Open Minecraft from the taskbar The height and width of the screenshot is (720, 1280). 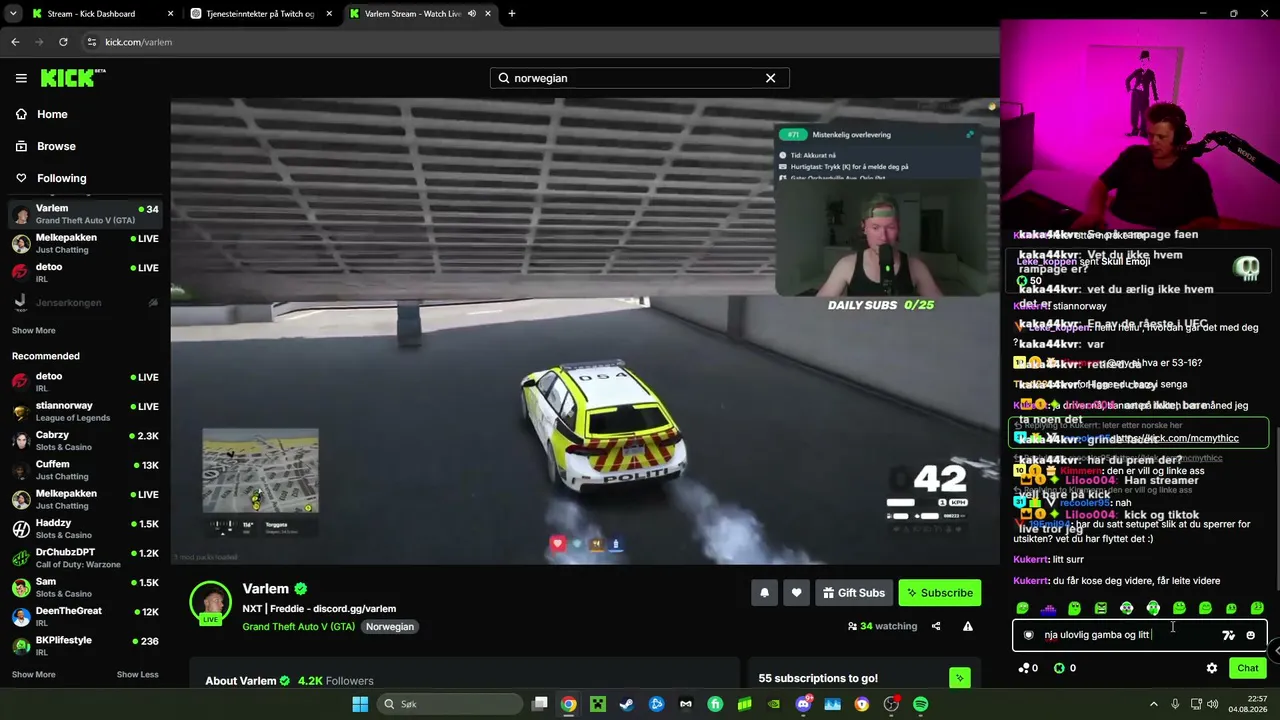[x=598, y=704]
